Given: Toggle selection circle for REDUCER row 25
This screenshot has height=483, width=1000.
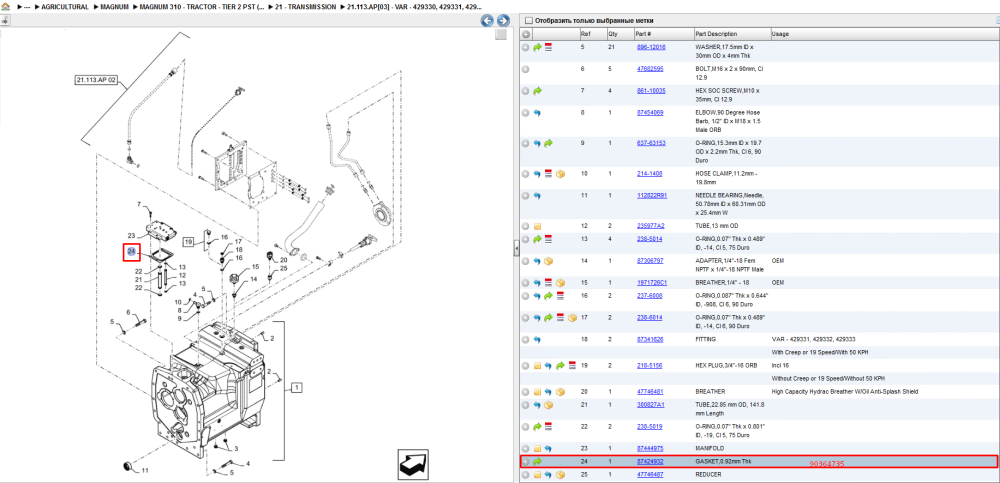Looking at the screenshot, I should point(526,475).
